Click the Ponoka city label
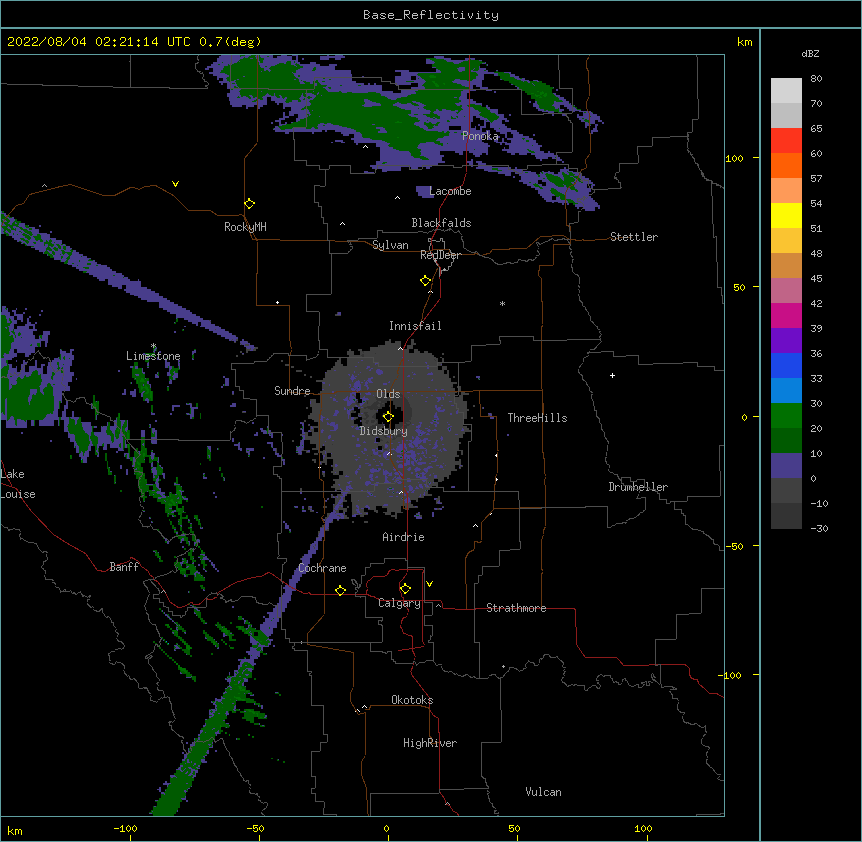Viewport: 862px width, 842px height. 480,136
